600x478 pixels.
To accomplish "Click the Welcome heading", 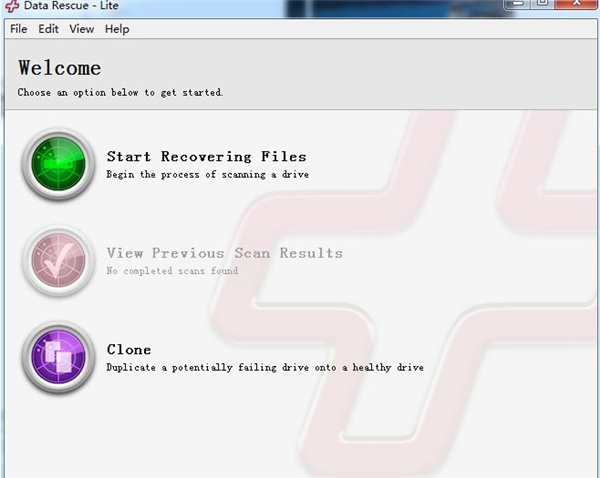I will (x=59, y=68).
